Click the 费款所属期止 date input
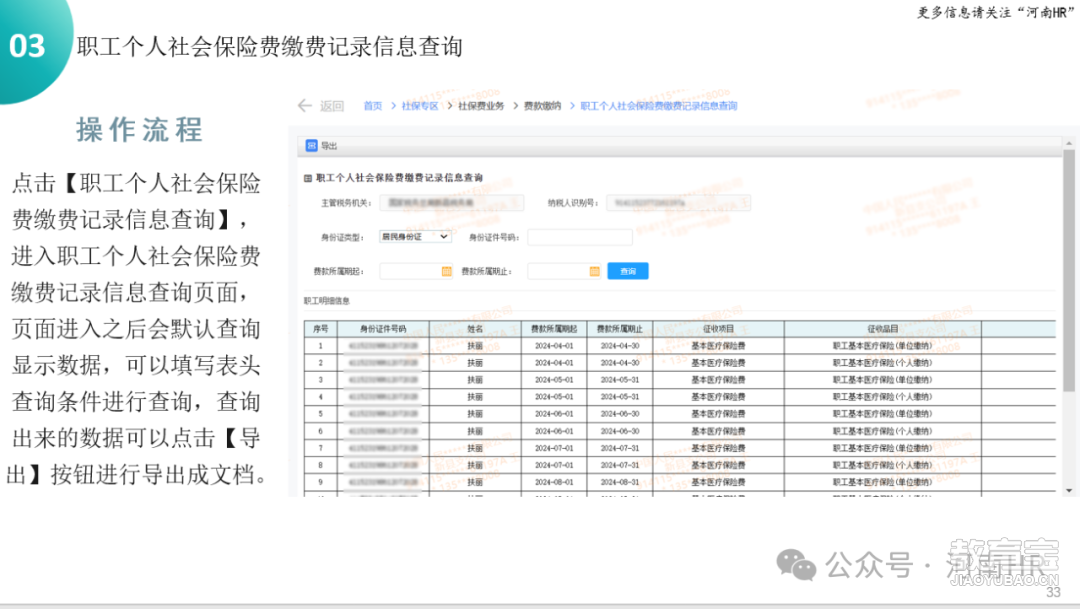 [559, 271]
